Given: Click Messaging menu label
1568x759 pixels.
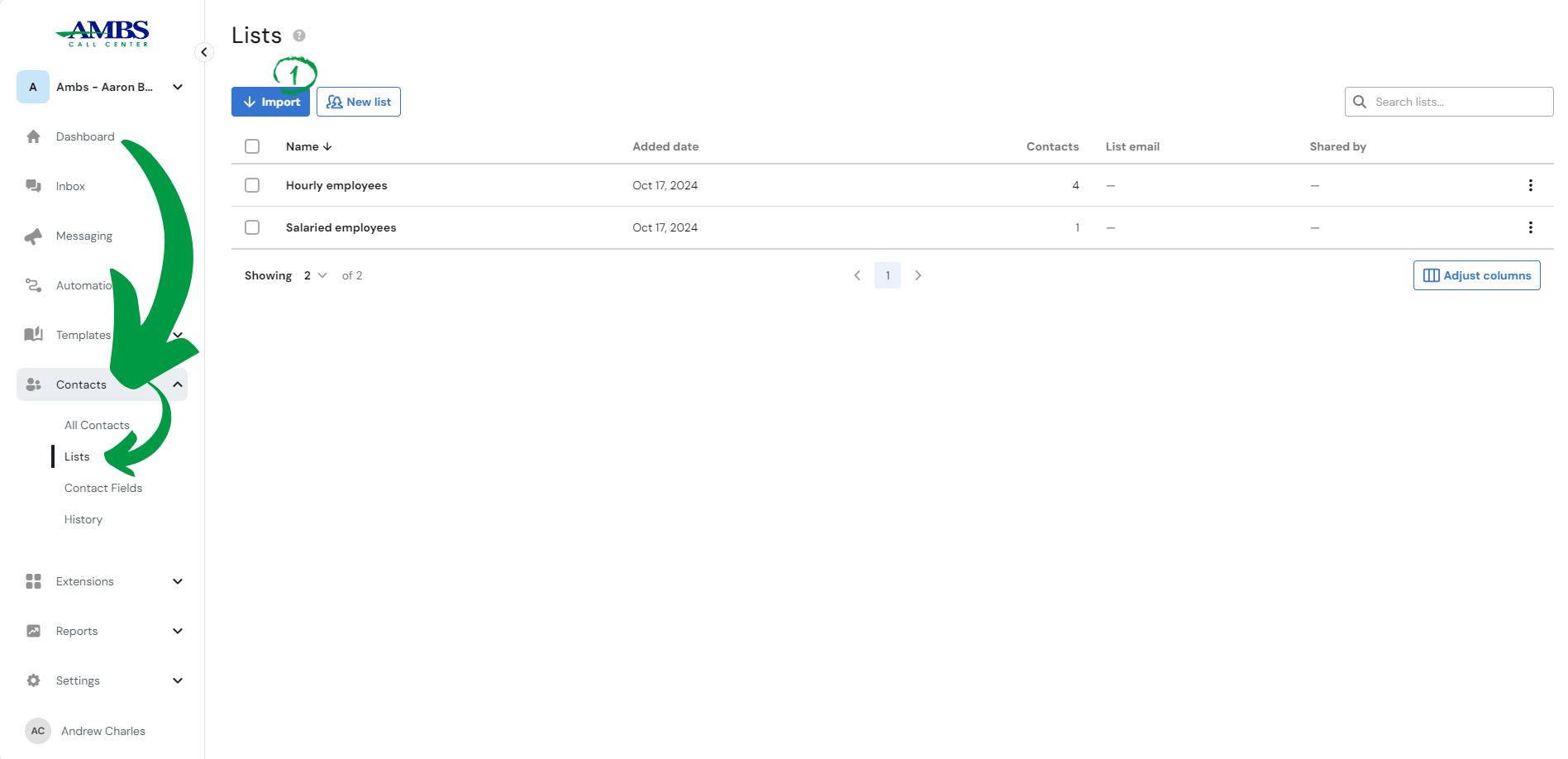Looking at the screenshot, I should pyautogui.click(x=84, y=236).
